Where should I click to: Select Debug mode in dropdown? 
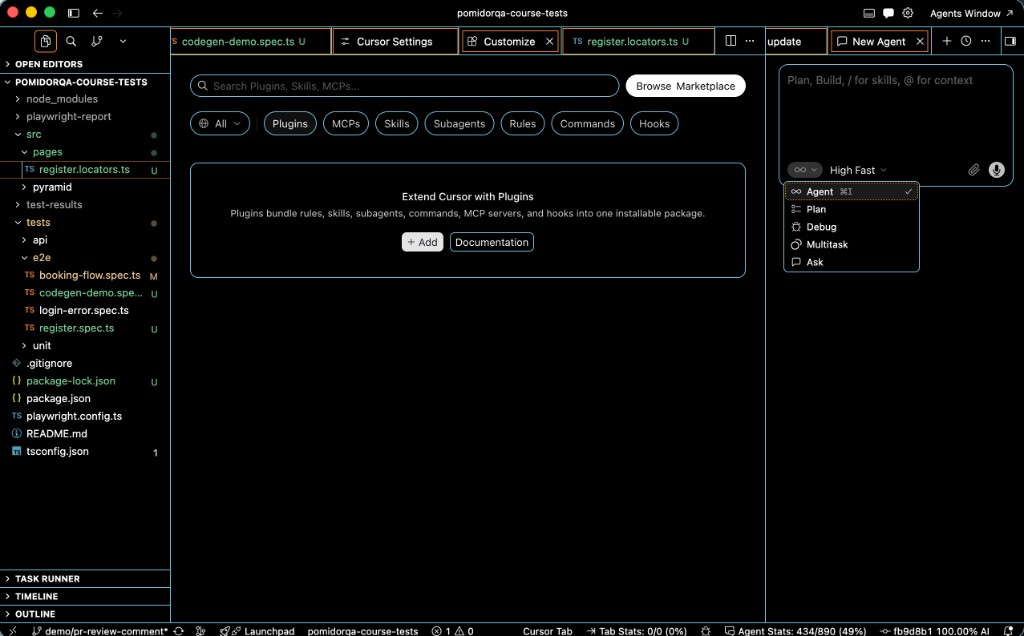pyautogui.click(x=851, y=227)
